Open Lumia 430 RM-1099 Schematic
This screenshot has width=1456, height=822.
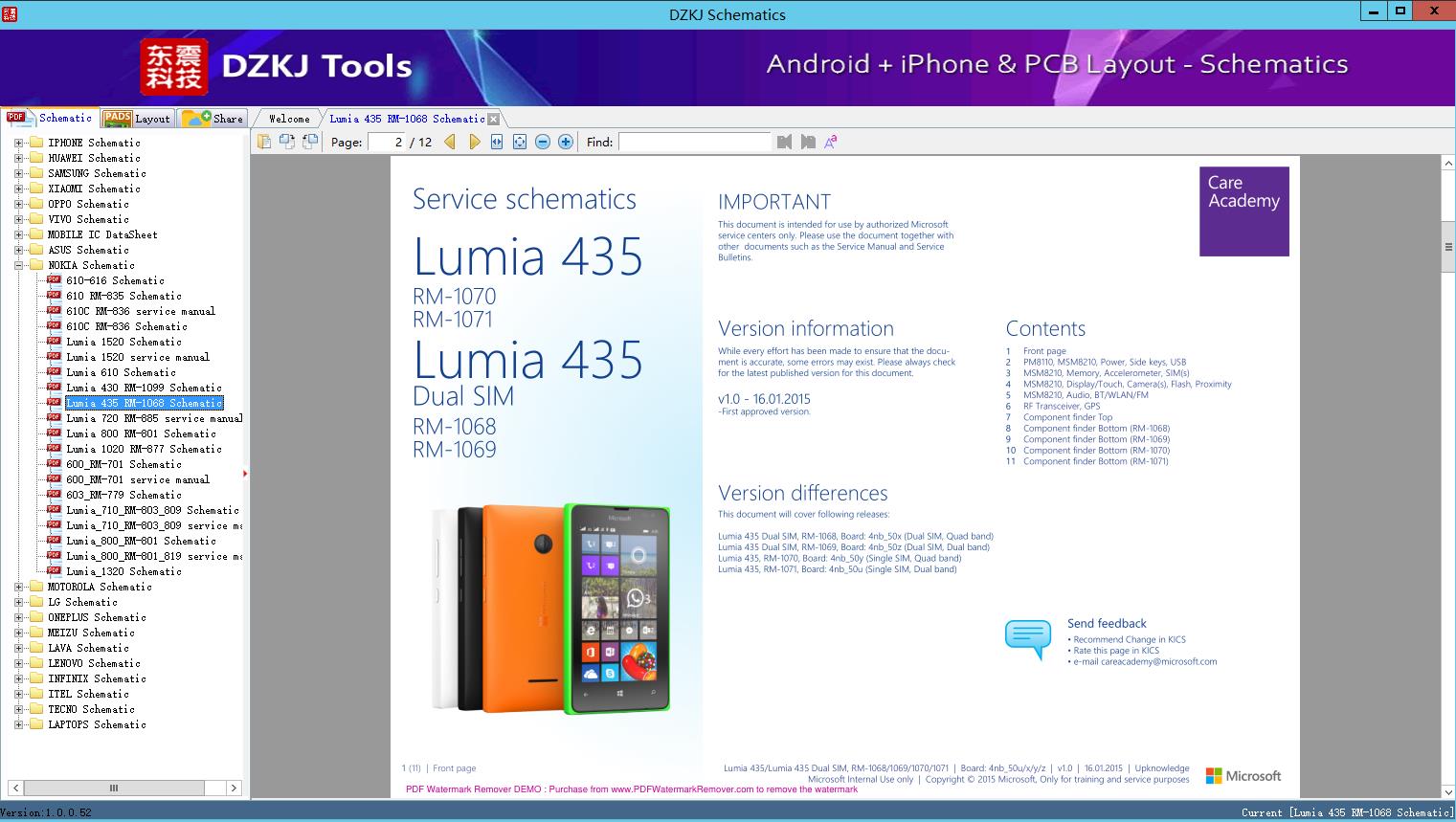click(144, 388)
